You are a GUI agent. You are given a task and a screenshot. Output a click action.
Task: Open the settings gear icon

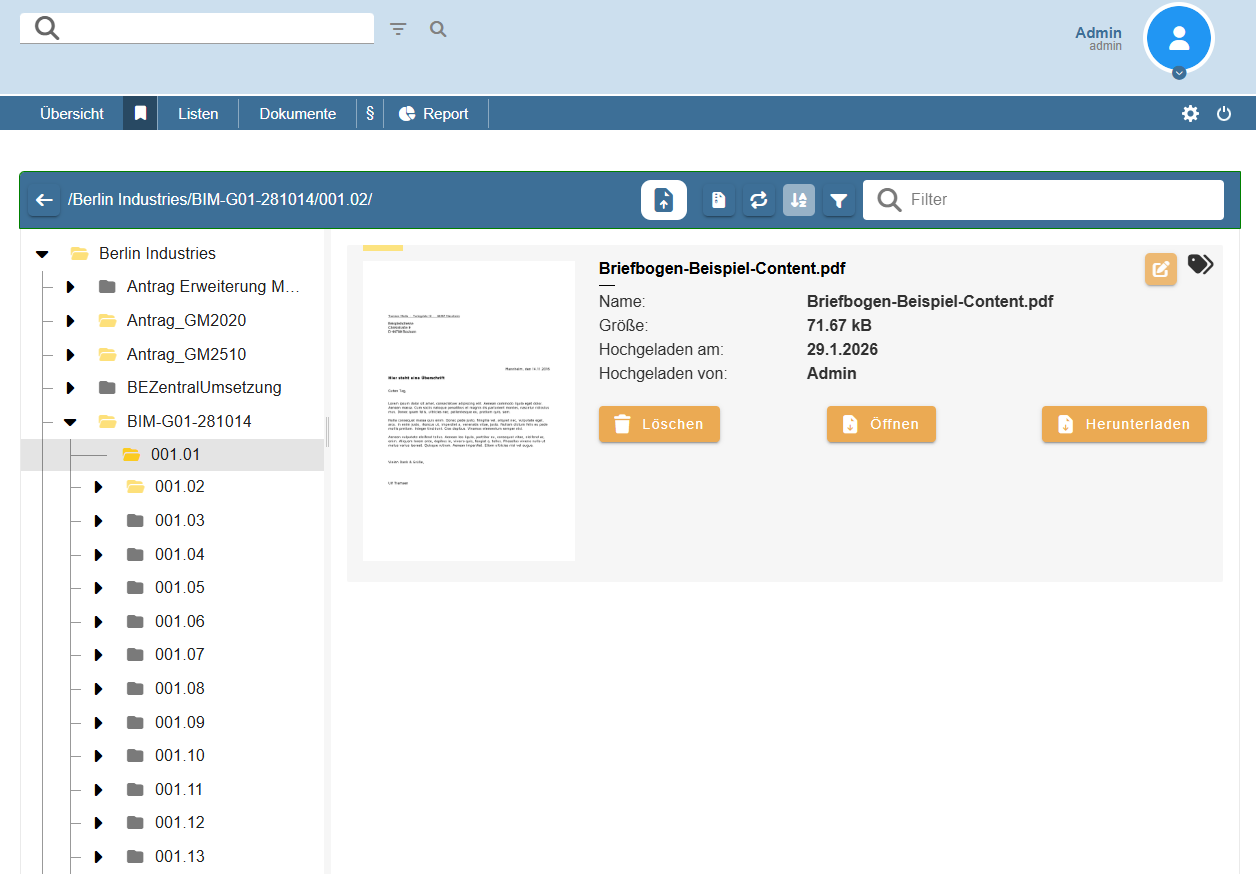click(x=1190, y=114)
